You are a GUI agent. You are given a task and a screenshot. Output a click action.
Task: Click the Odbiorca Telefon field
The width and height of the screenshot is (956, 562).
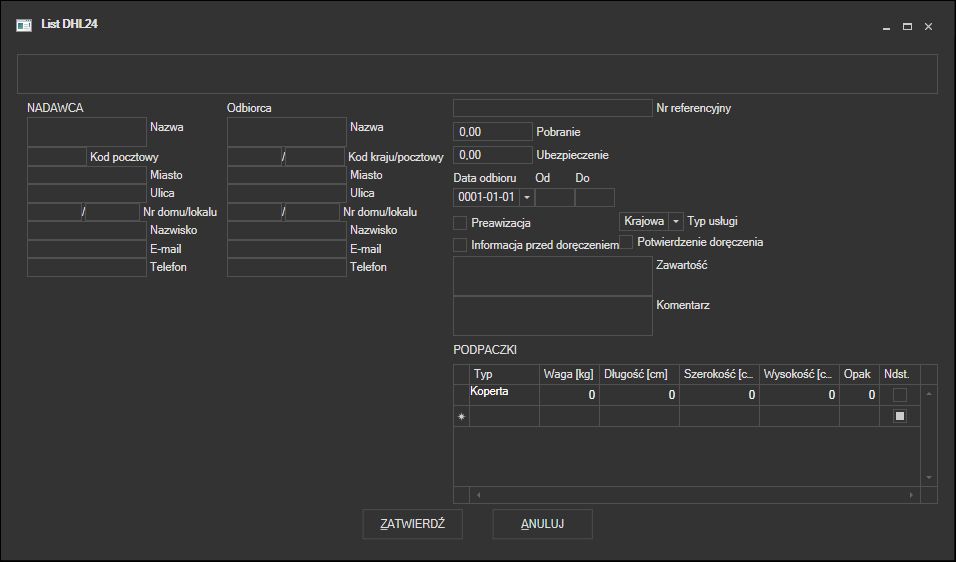(287, 267)
